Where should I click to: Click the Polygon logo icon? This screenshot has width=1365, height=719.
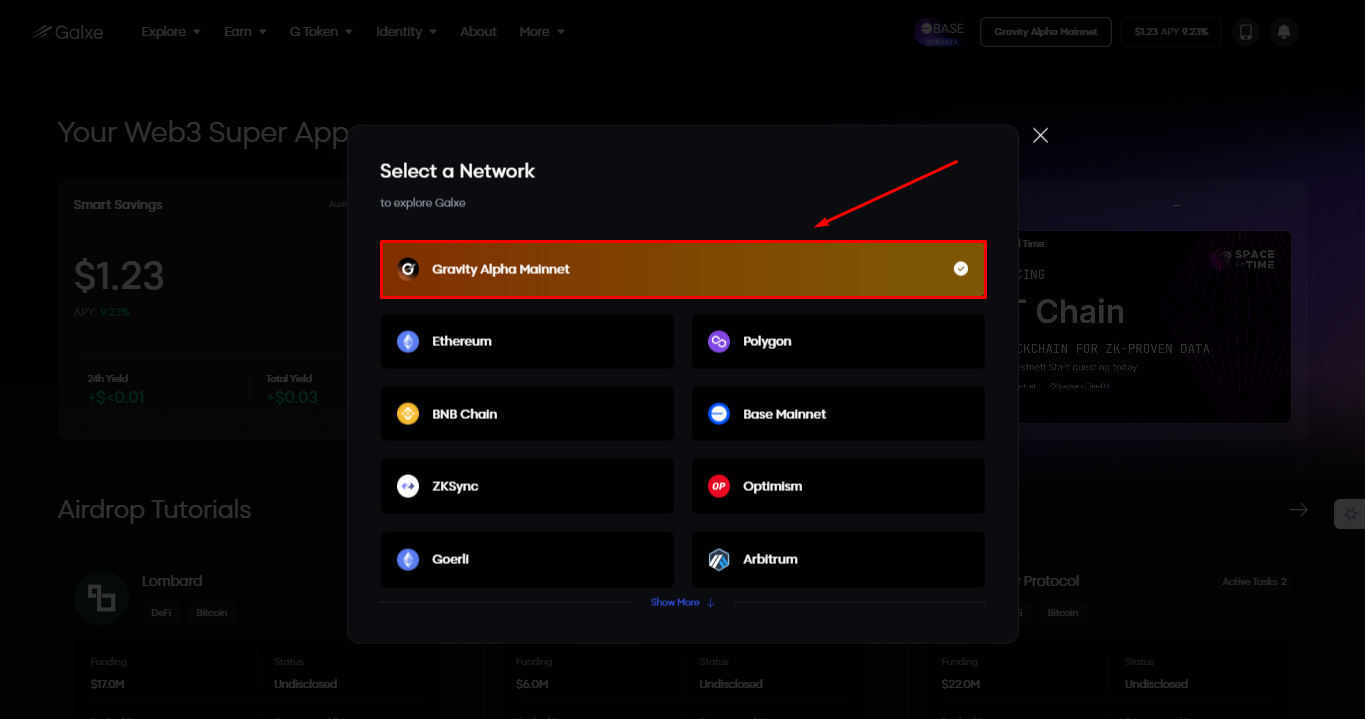point(719,342)
